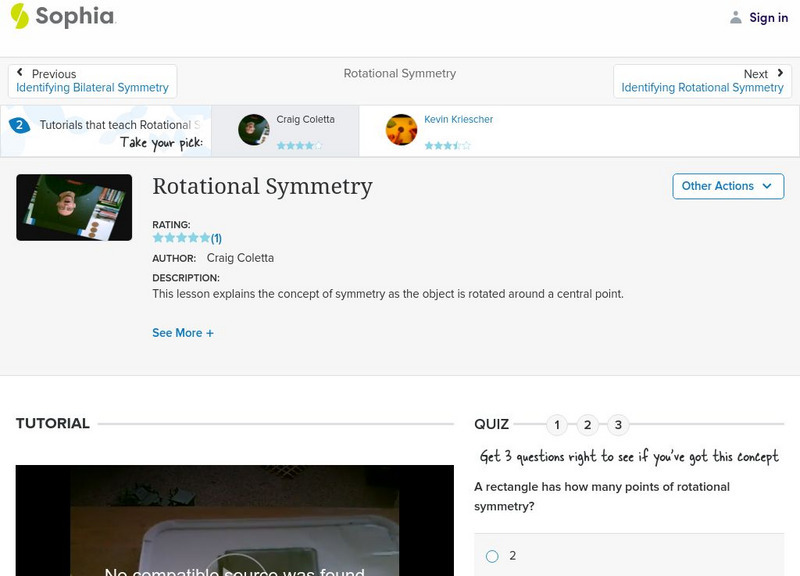
Task: Click Craig Coletta's avatar picture
Action: tap(254, 130)
